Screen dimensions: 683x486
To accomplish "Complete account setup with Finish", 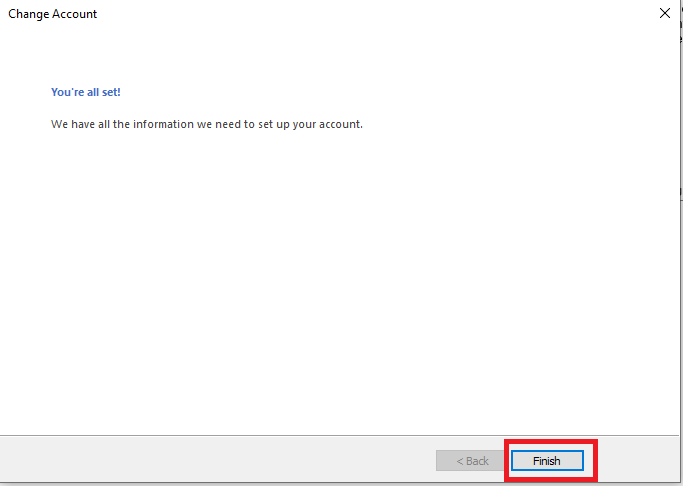I will 547,461.
